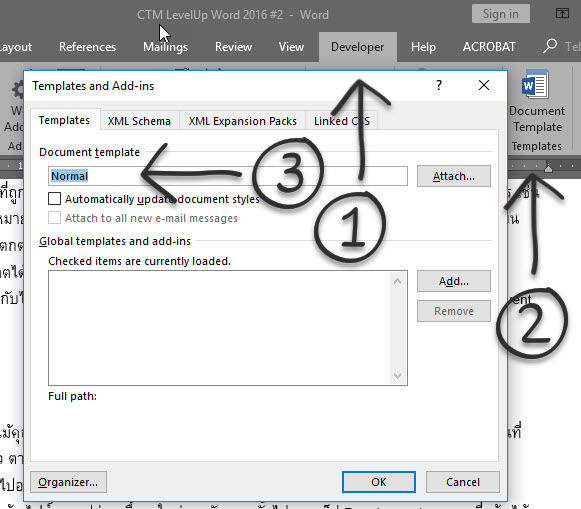Click the Cancel button
Viewport: 581px width, 509px height.
[x=462, y=482]
